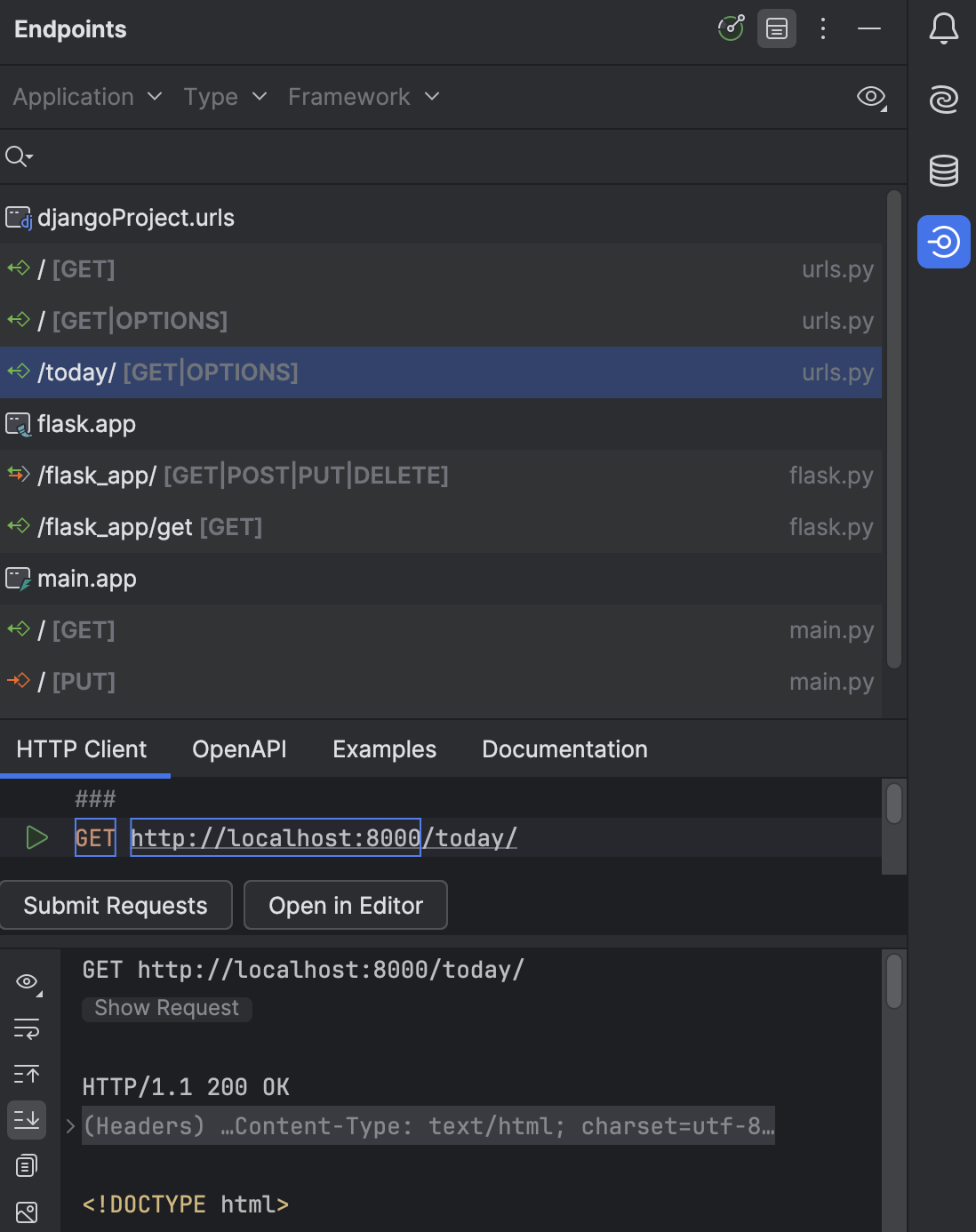The width and height of the screenshot is (976, 1232).
Task: Toggle scroll to end of response icon
Action: coord(27,1119)
